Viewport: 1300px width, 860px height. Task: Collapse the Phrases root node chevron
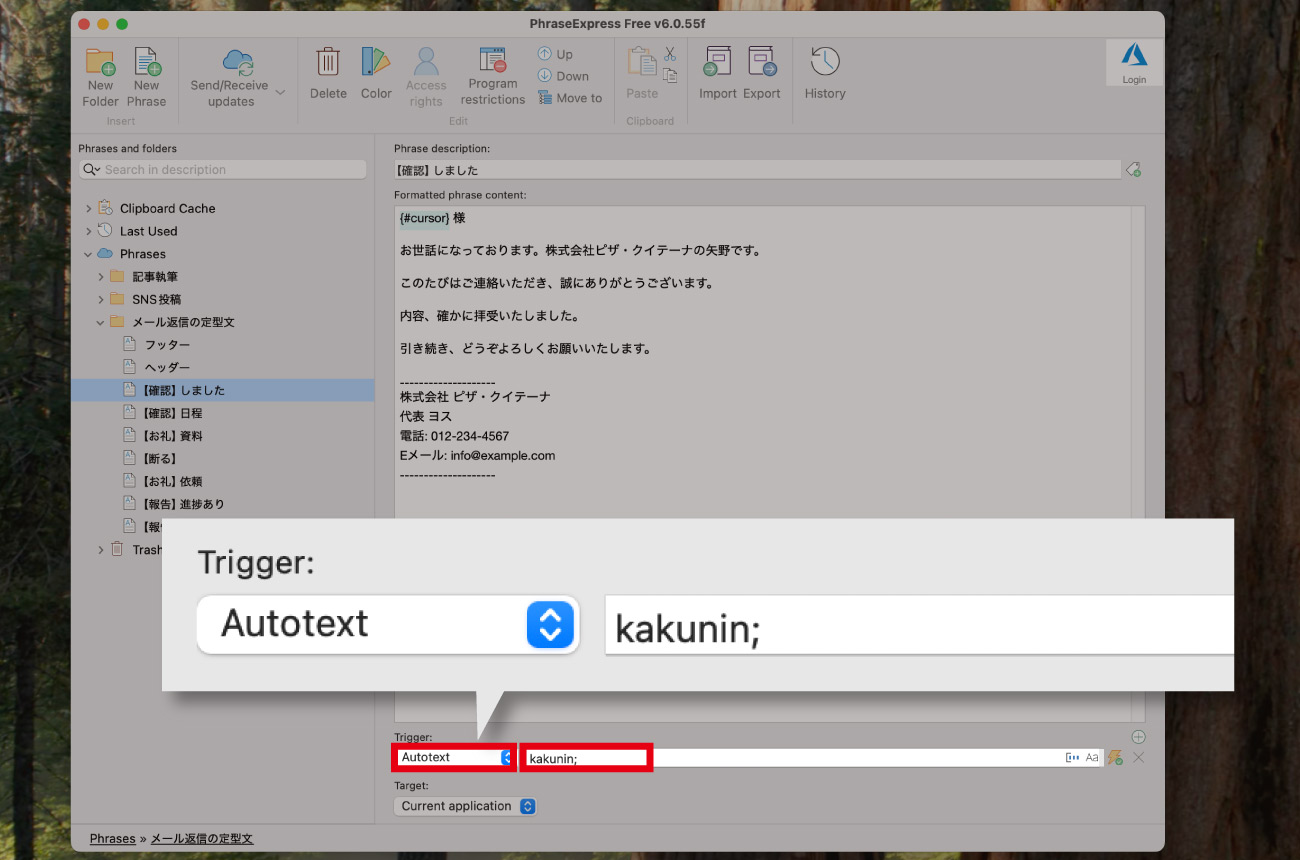tap(88, 254)
